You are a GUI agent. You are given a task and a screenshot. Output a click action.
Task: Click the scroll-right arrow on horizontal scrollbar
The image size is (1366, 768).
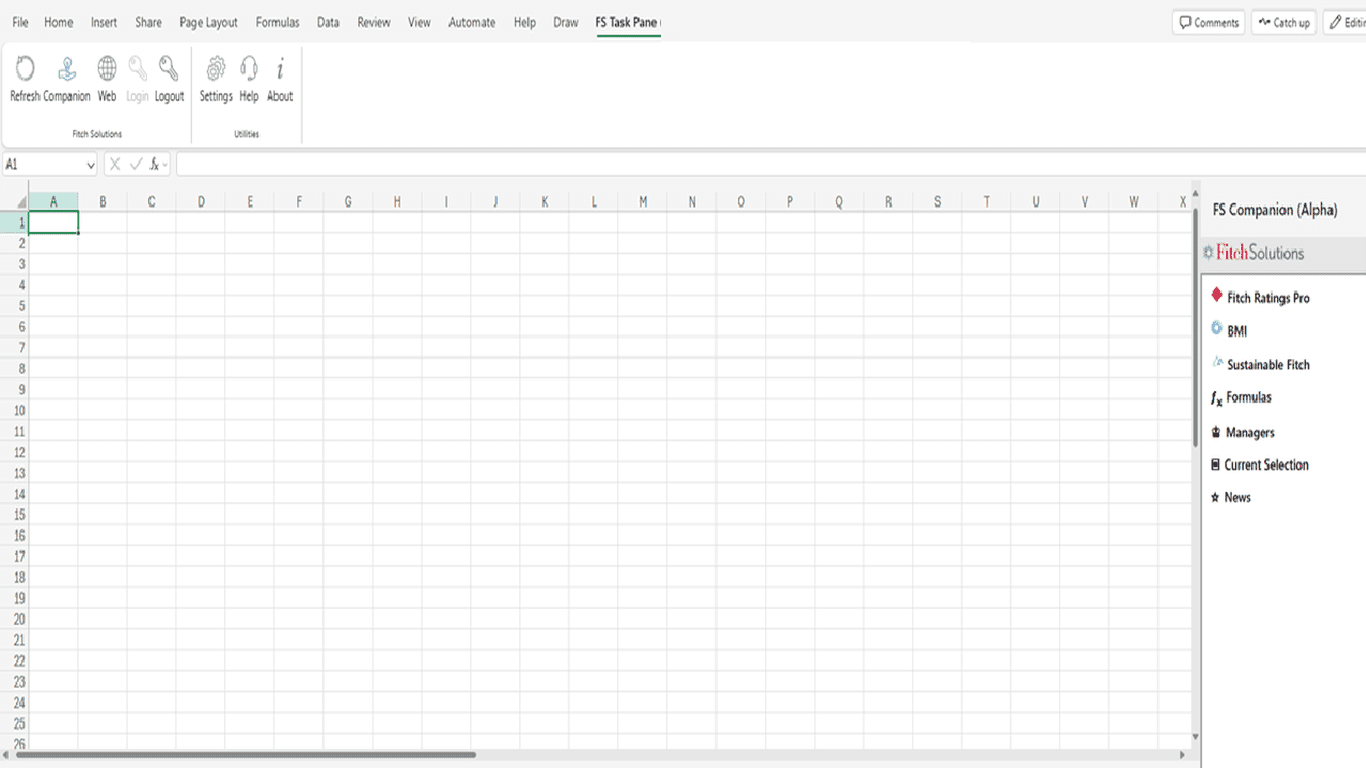[1183, 755]
